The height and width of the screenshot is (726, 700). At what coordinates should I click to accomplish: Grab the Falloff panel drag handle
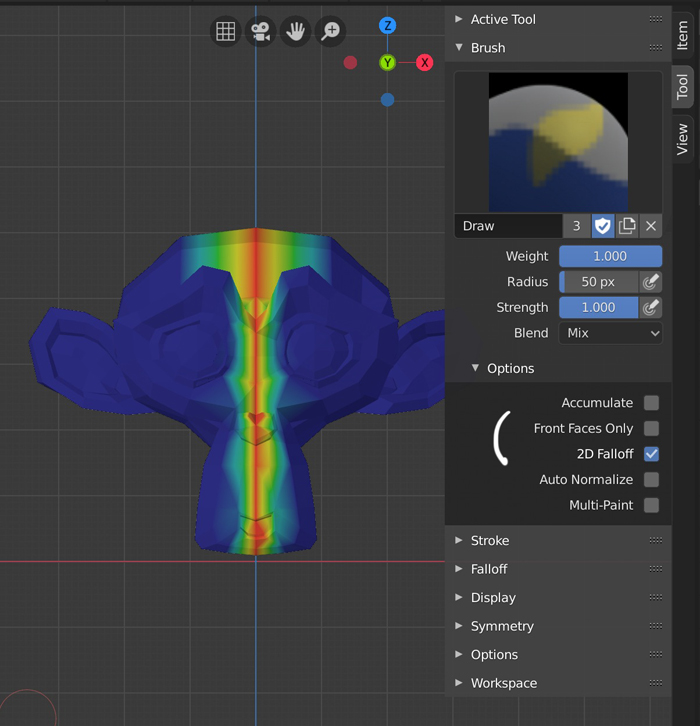tap(656, 569)
